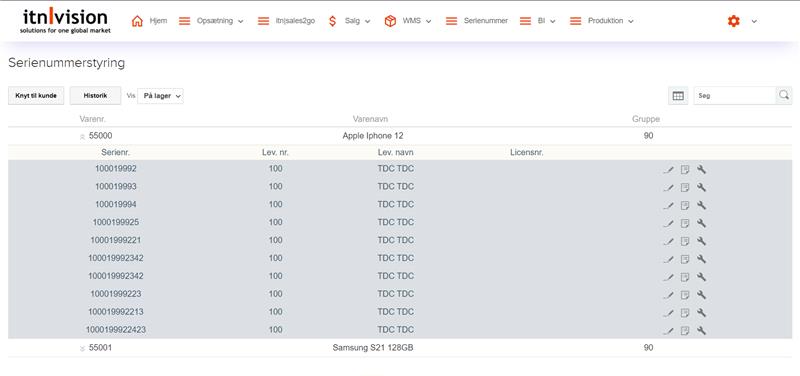Open the Vis 'På lager' dropdown
The image size is (800, 376).
pyautogui.click(x=160, y=96)
